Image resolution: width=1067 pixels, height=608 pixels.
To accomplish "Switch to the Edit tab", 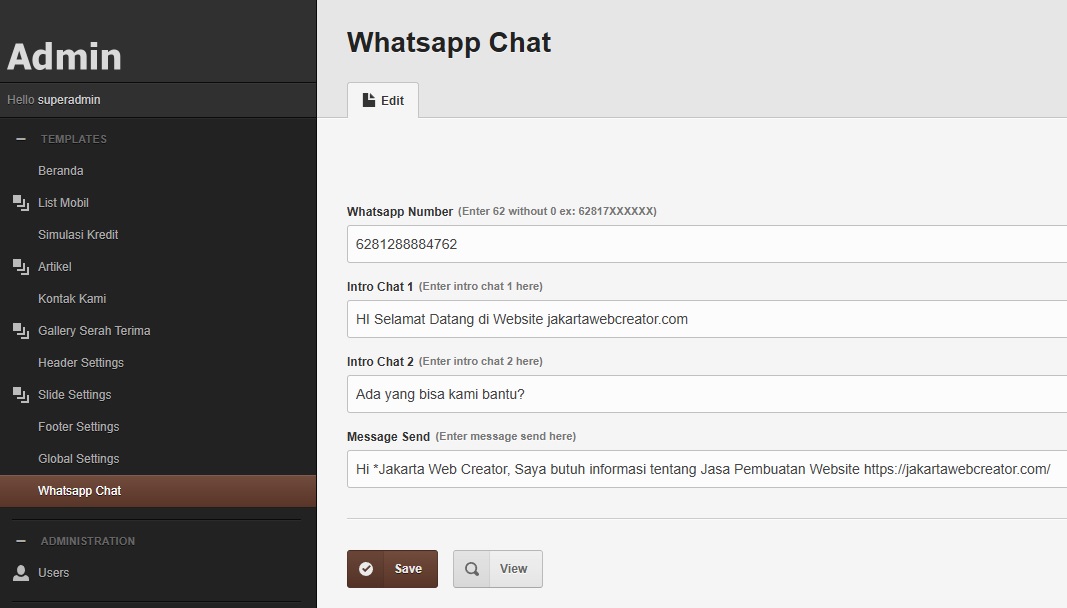I will click(x=383, y=101).
